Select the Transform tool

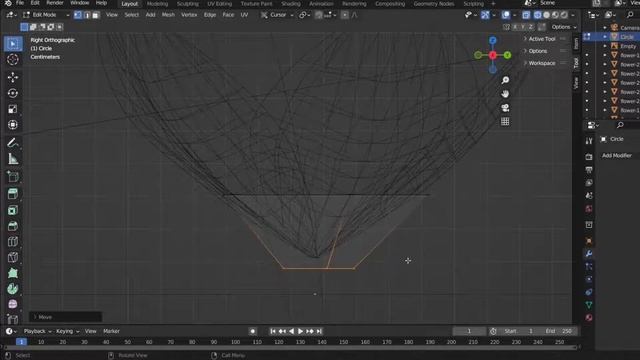tap(13, 124)
